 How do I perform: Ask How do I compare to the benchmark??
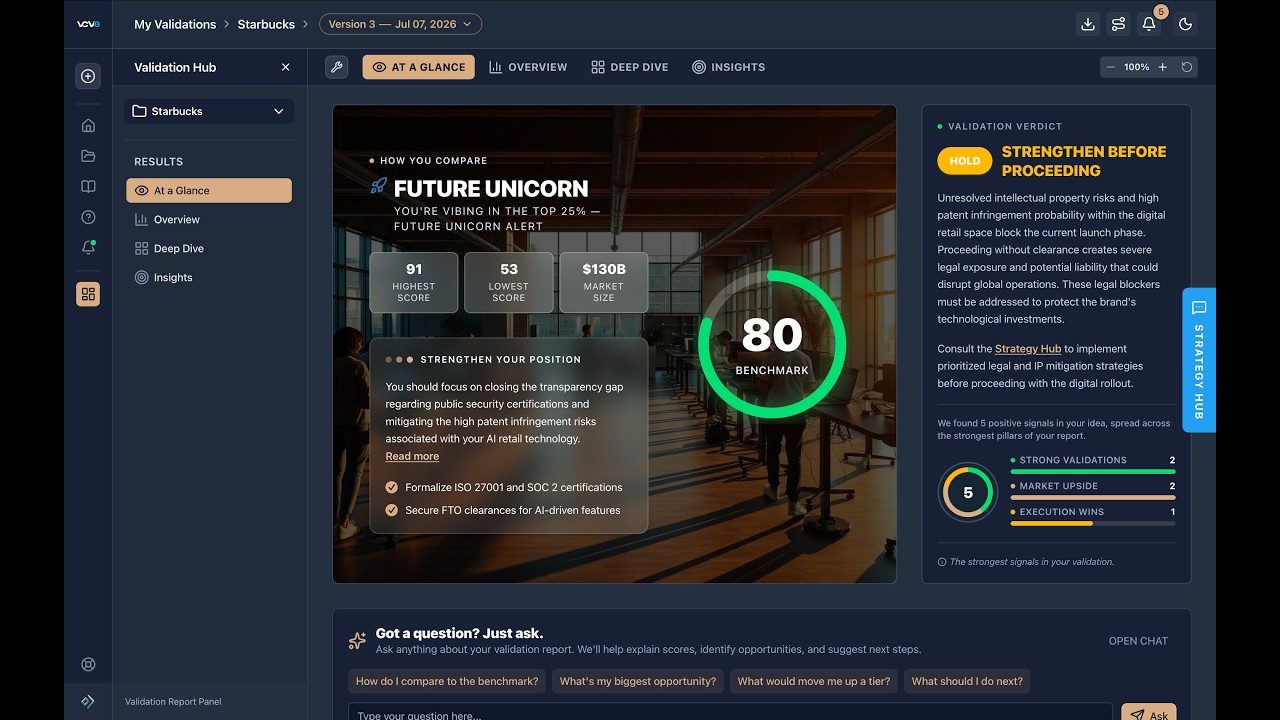(447, 681)
